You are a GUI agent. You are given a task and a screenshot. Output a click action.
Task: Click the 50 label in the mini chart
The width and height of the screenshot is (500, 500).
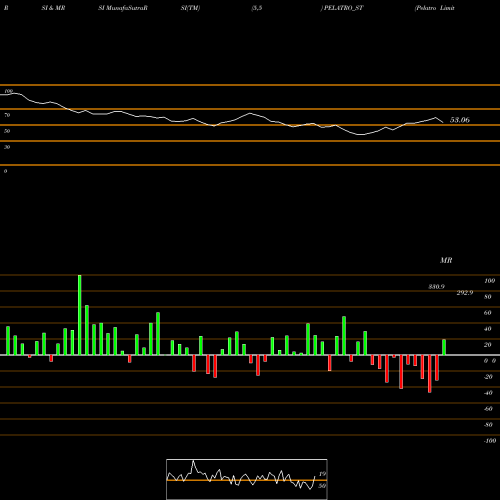322,486
